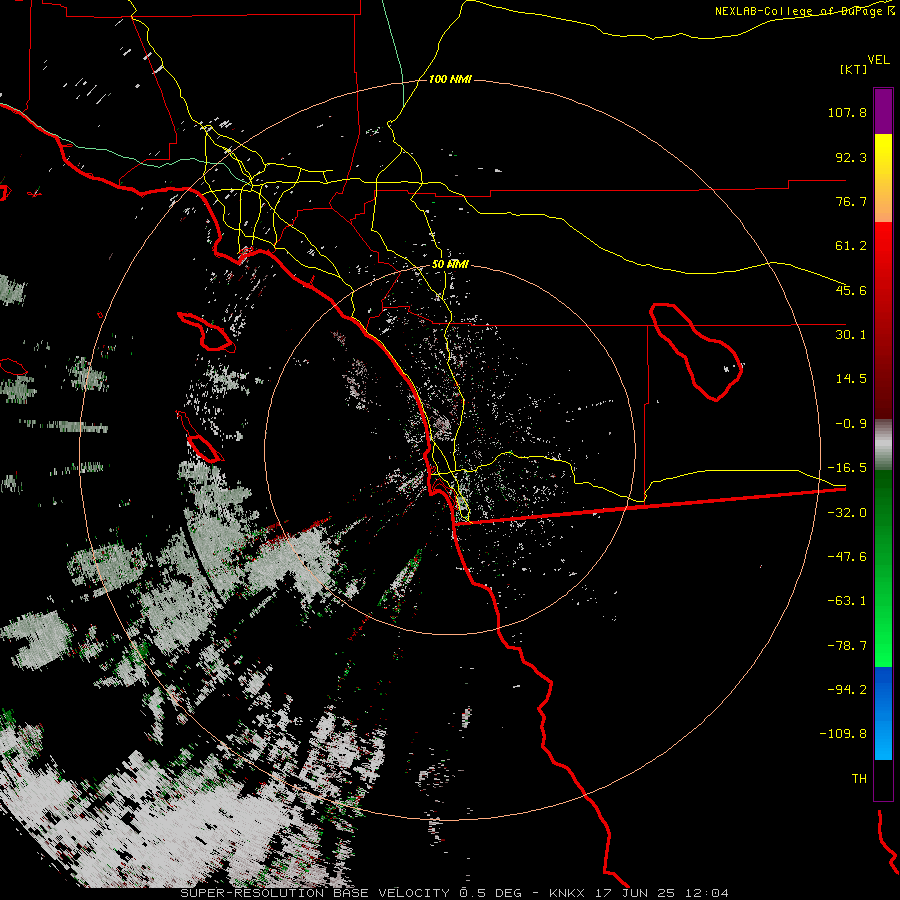Click the 76.7 velocity scale value
Screen dimensions: 900x900
(851, 201)
